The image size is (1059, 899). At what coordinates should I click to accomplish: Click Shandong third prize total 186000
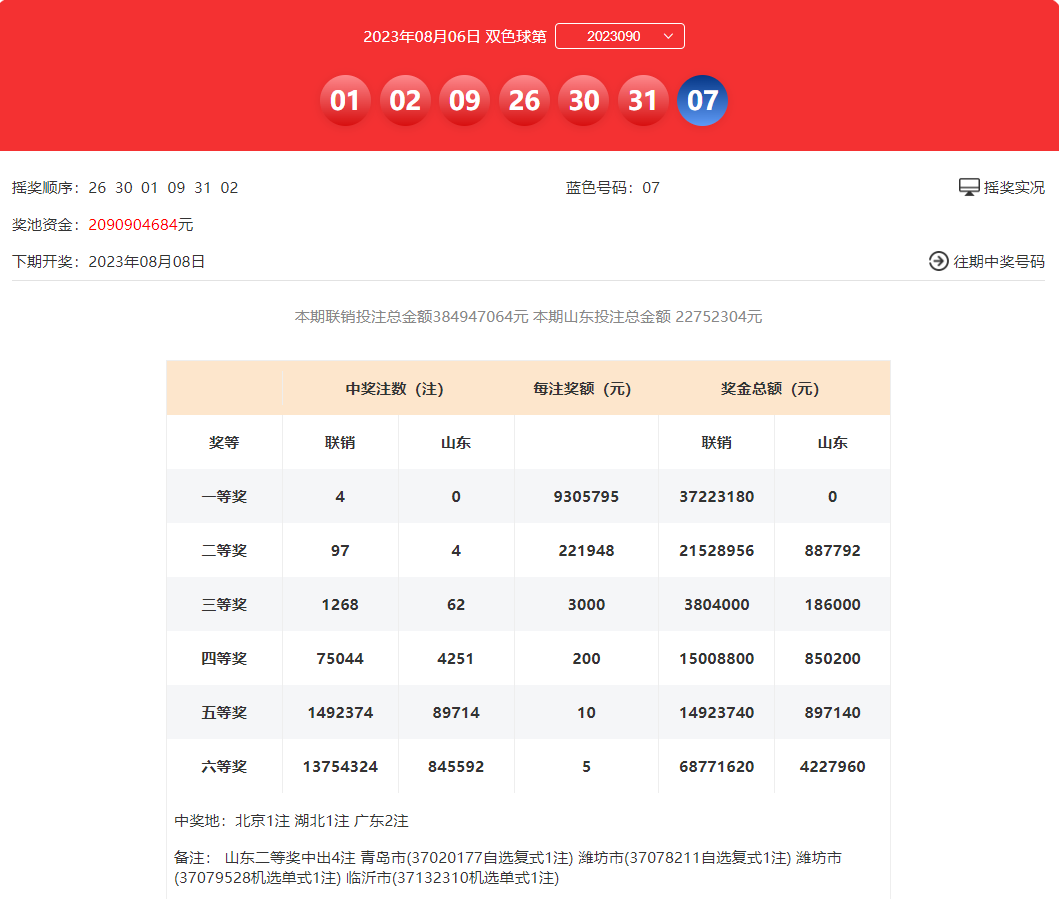click(833, 605)
